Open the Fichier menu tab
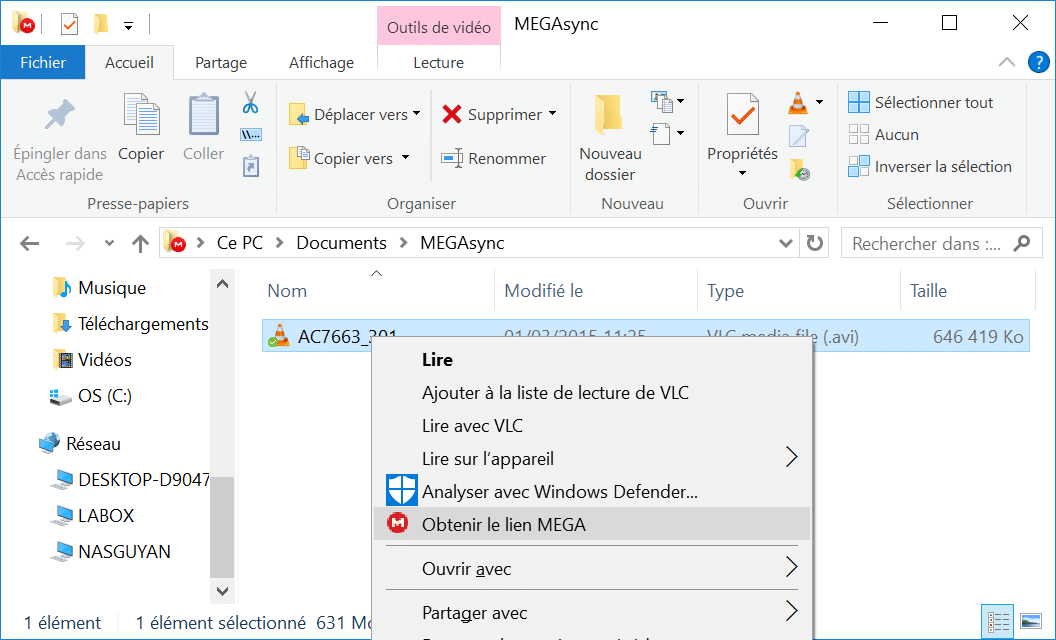The image size is (1056, 640). pyautogui.click(x=43, y=63)
